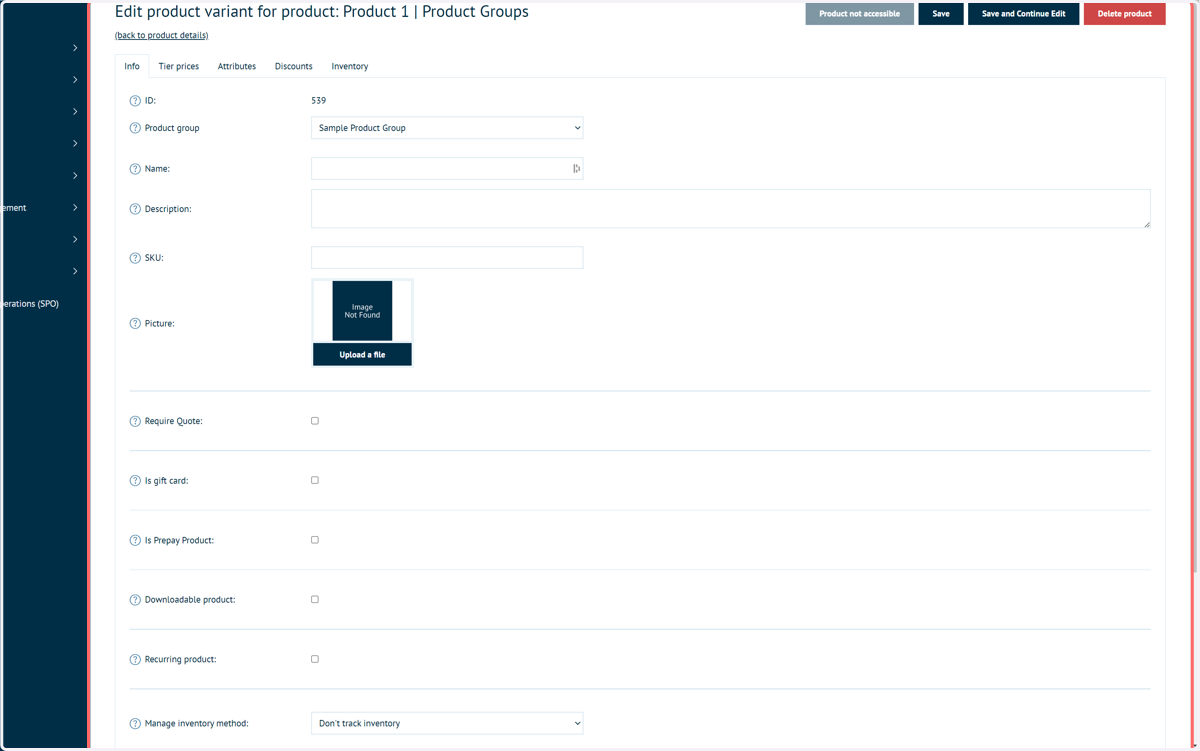The height and width of the screenshot is (751, 1200).
Task: Click help icon beside Require Quote
Action: pos(135,421)
